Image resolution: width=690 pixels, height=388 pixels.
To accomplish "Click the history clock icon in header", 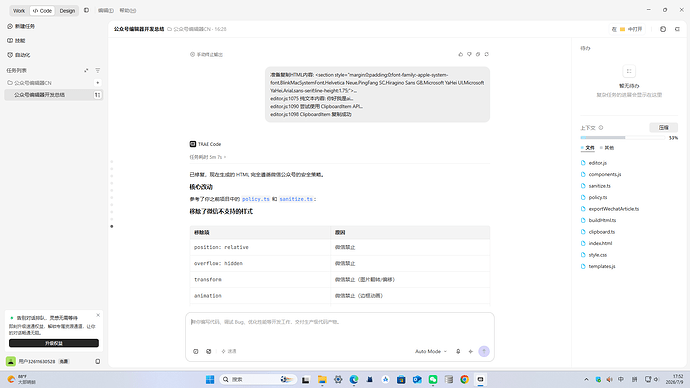I will (x=663, y=29).
